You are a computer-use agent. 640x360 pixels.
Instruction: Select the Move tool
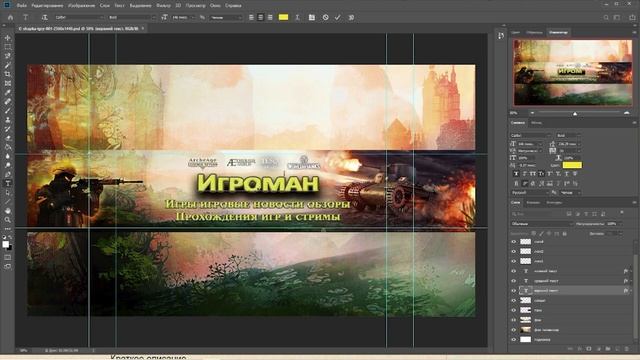7,38
